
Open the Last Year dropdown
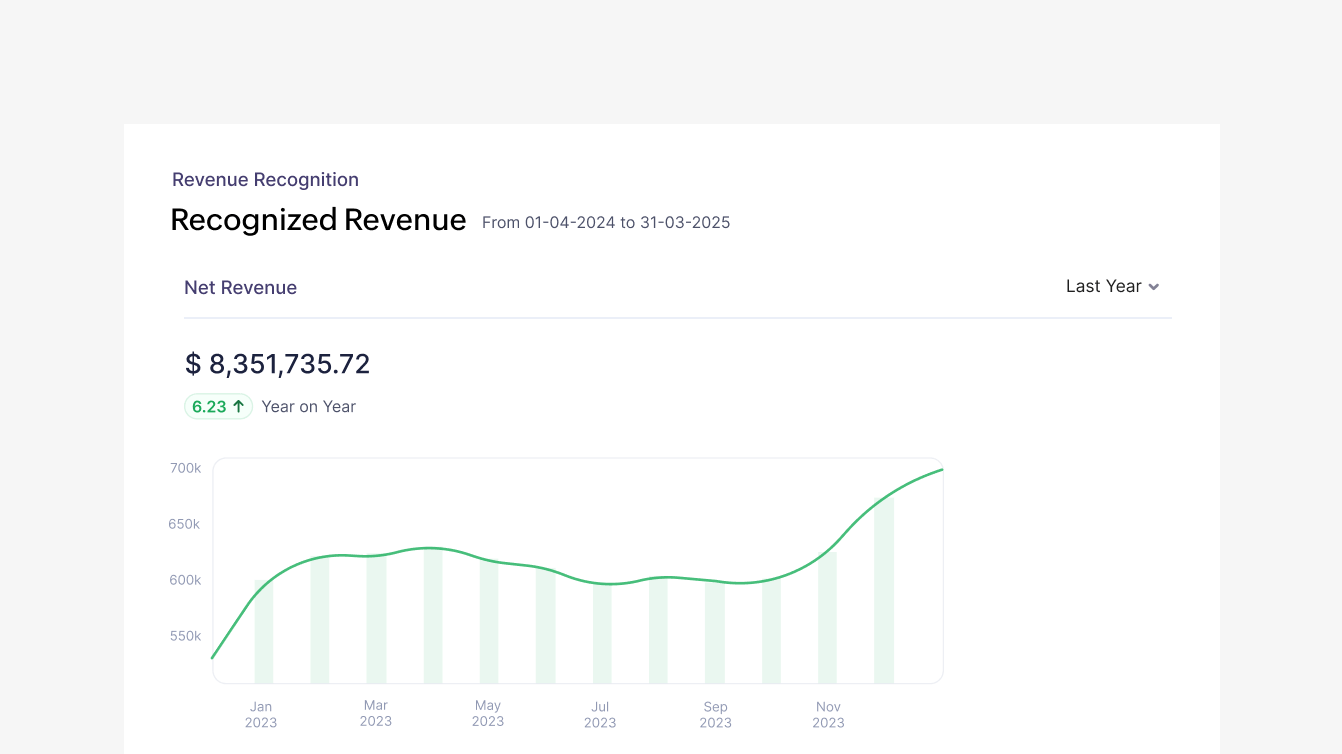(x=1103, y=286)
